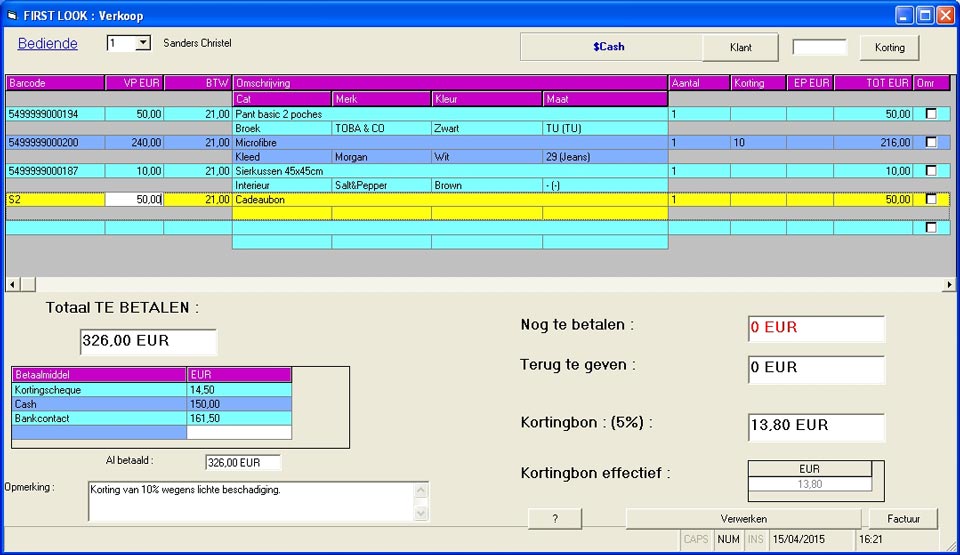The image size is (960, 555).
Task: Click the Factuur button
Action: [x=903, y=519]
